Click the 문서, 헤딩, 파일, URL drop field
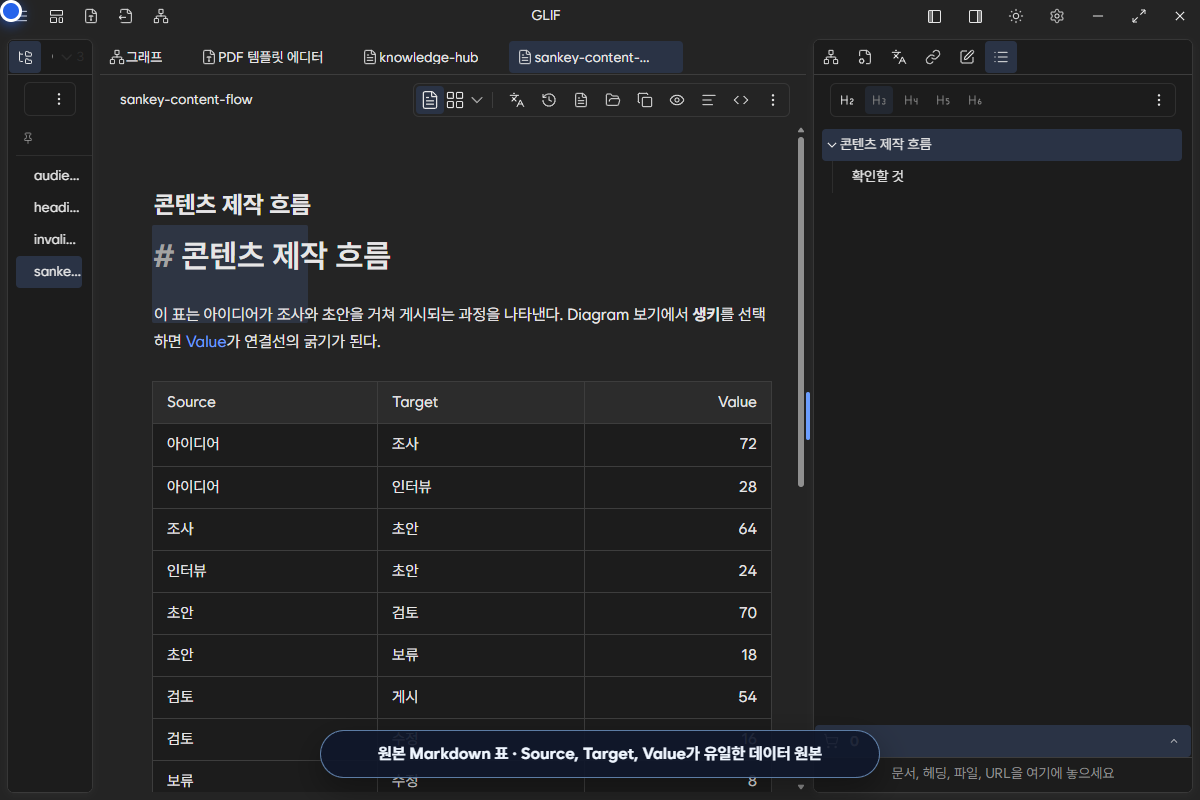 point(1003,773)
